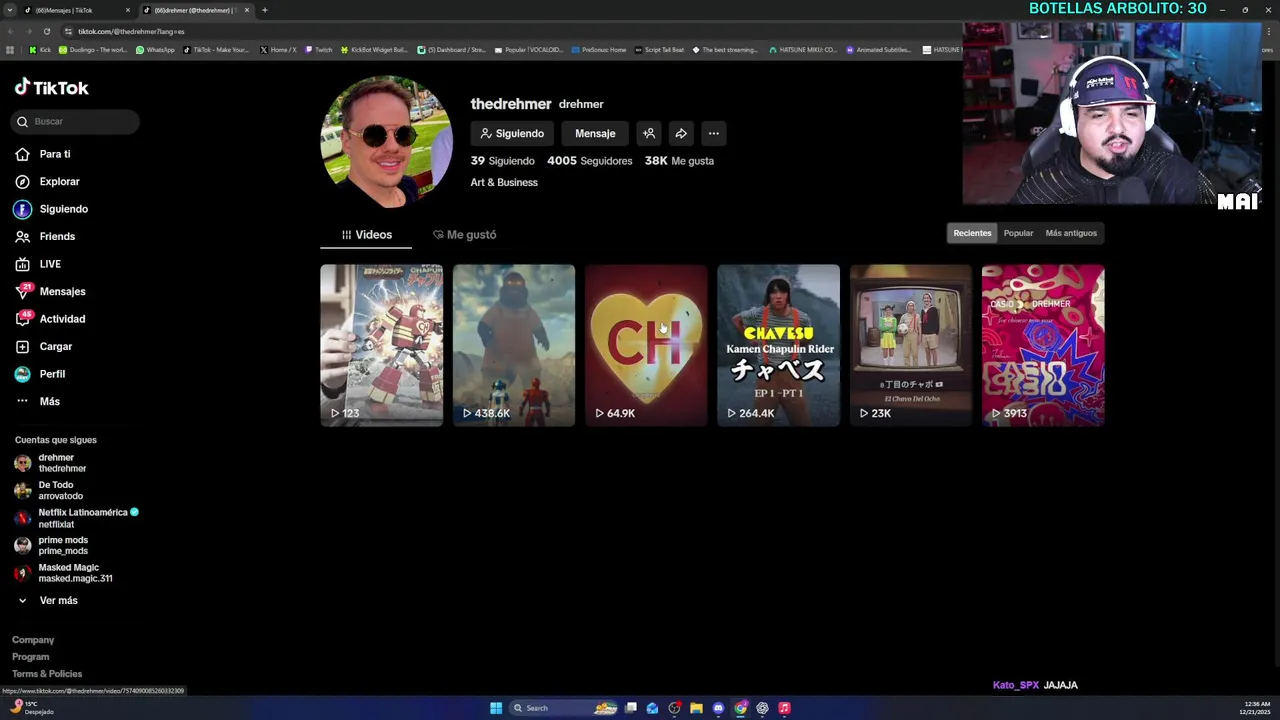The image size is (1280, 720).
Task: Switch to the Me gustó tab
Action: (464, 235)
